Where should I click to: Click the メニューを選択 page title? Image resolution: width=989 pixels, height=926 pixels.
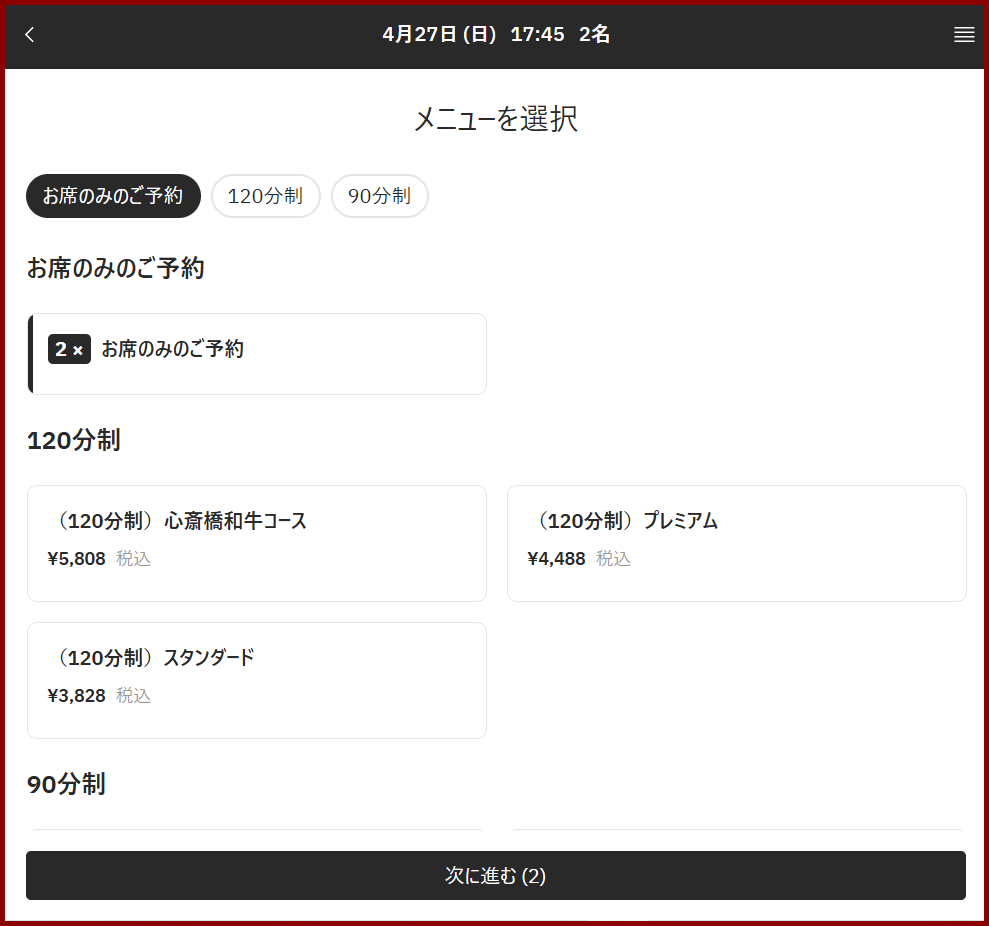pyautogui.click(x=496, y=119)
